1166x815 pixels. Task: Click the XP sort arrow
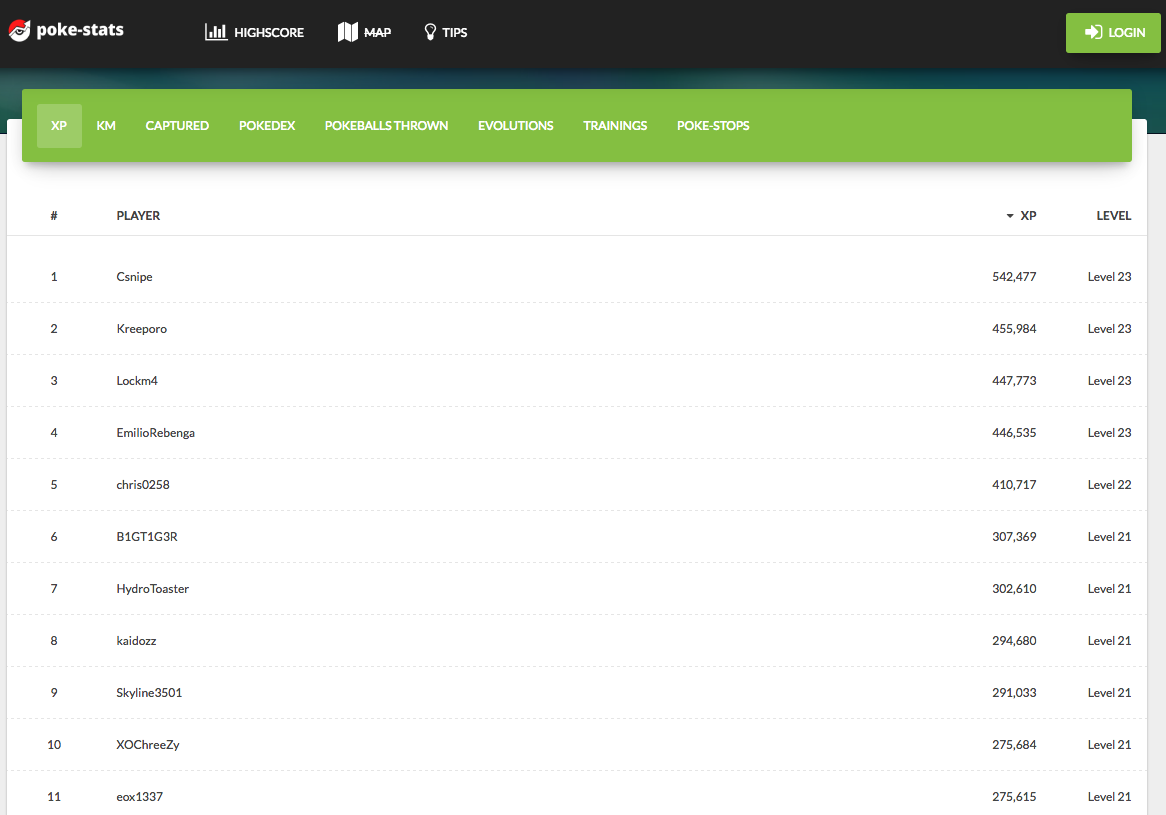pyautogui.click(x=1008, y=215)
